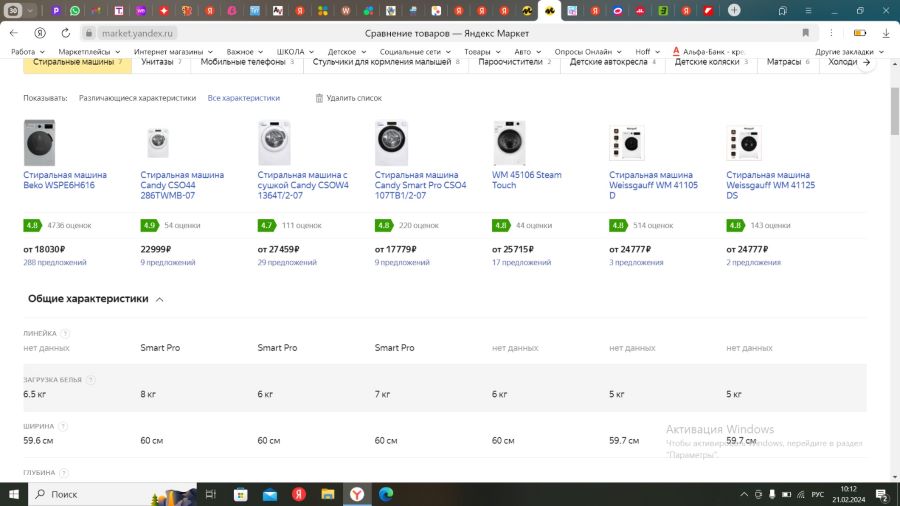Viewport: 900px width, 506px height.
Task: Open the Стиральная машина Beko WSPE6H616 link
Action: pyautogui.click(x=65, y=180)
